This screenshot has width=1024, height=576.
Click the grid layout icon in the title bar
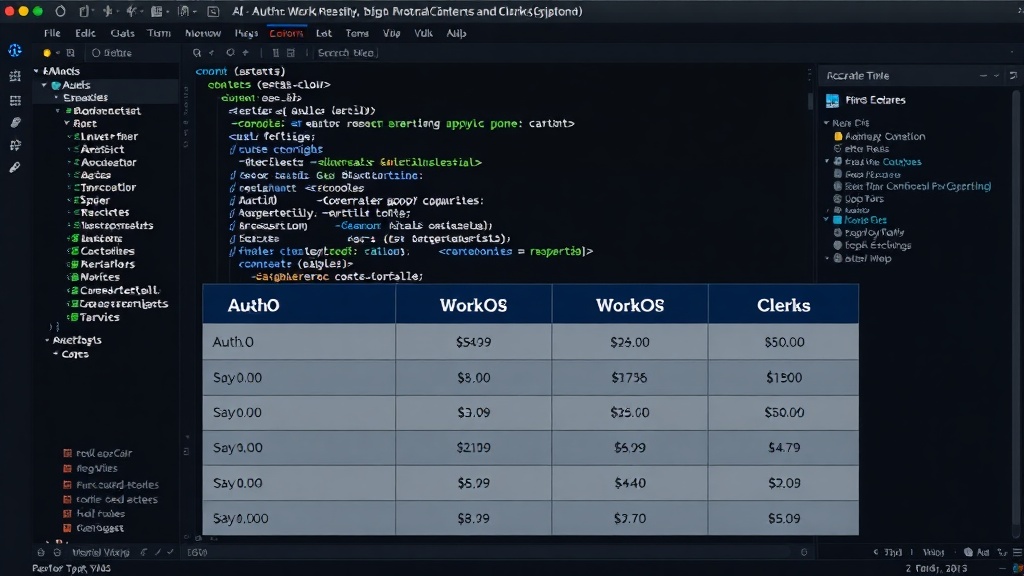pyautogui.click(x=157, y=11)
